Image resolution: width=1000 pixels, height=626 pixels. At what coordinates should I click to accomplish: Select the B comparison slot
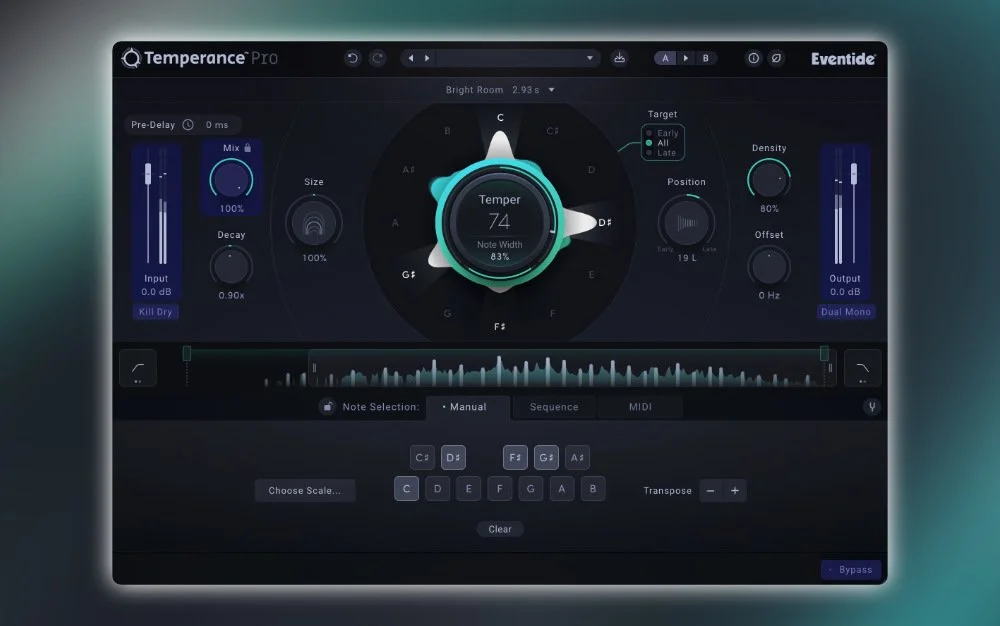705,58
